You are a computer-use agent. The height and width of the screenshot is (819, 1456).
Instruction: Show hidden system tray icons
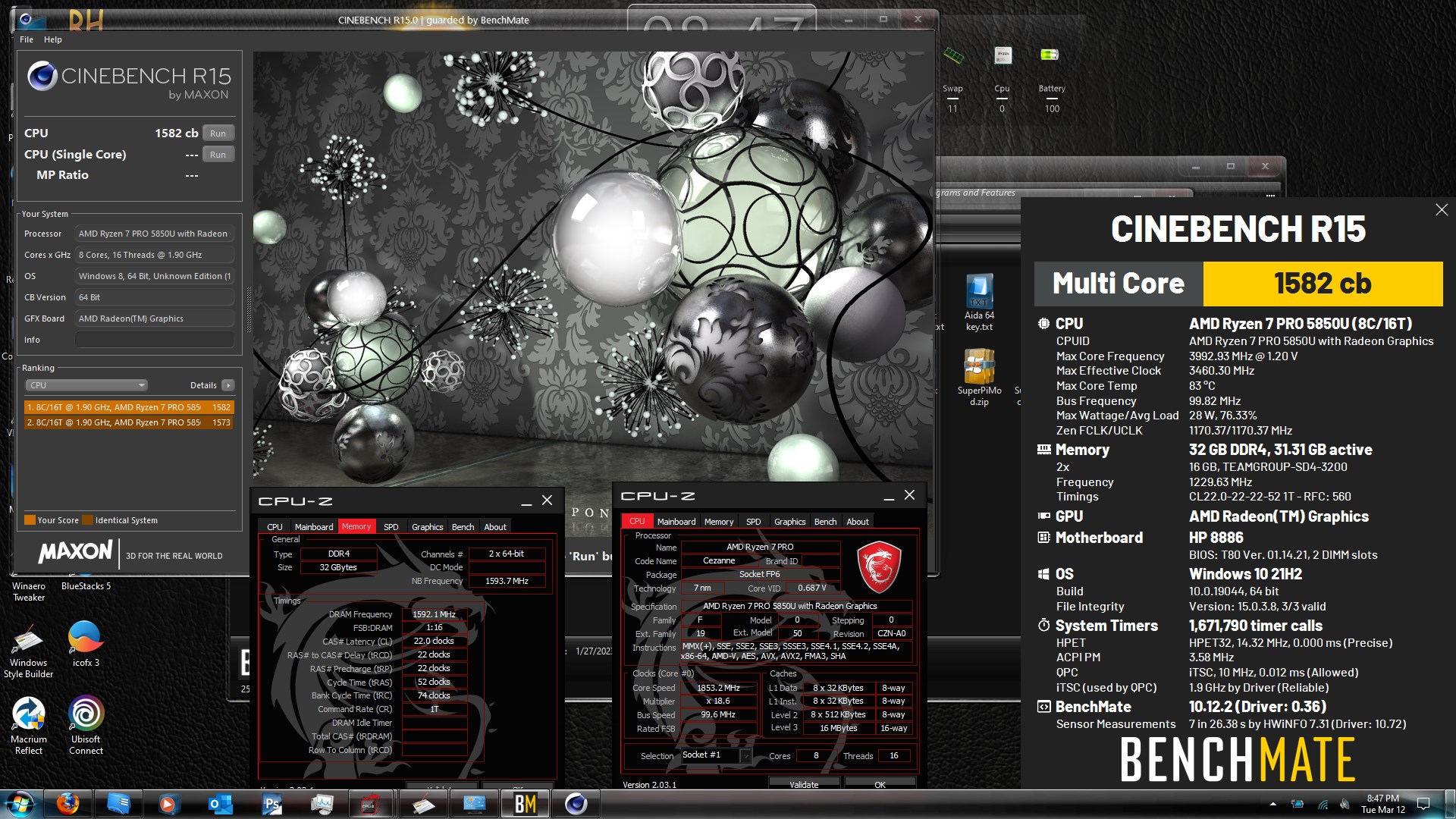click(x=1273, y=804)
